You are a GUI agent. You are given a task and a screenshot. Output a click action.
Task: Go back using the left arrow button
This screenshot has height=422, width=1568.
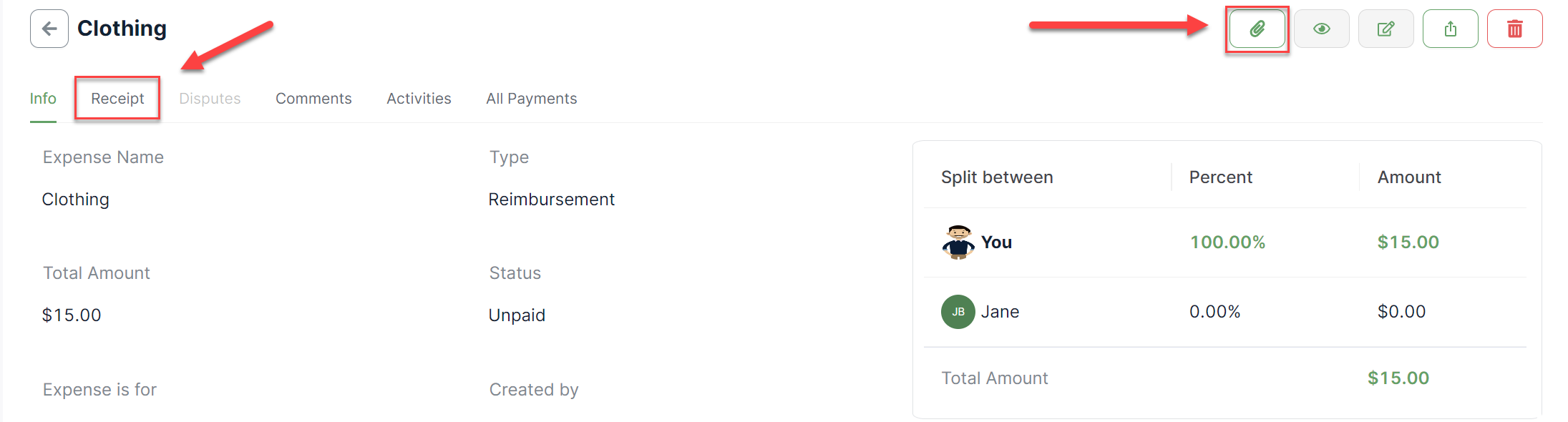[49, 29]
